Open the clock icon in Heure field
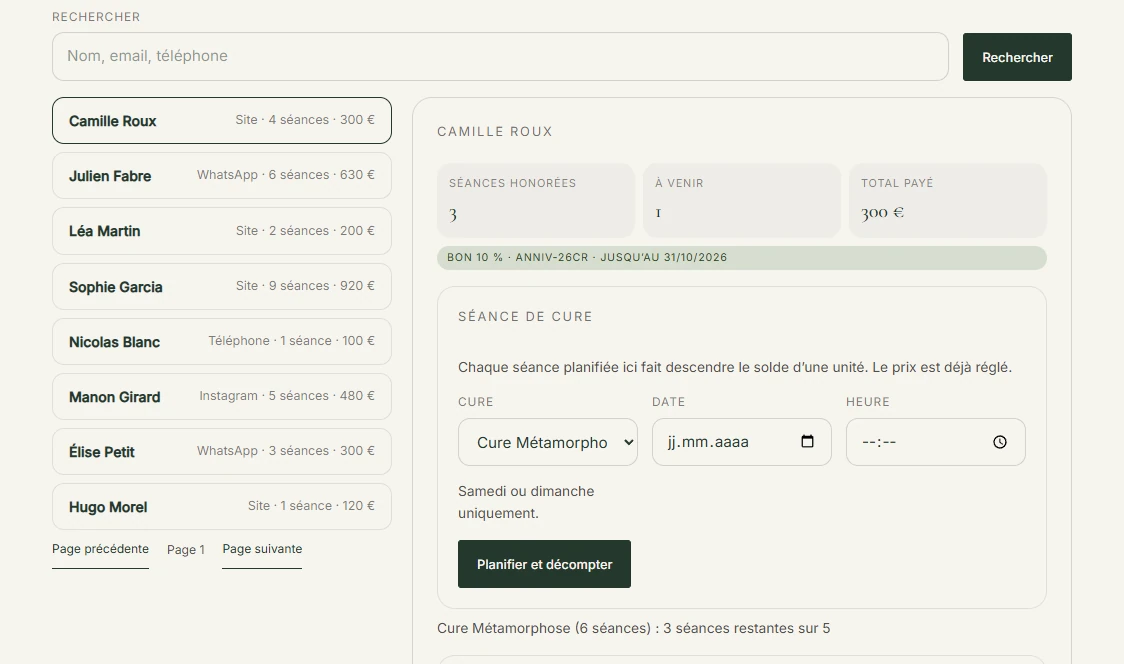This screenshot has width=1124, height=664. [x=1000, y=442]
